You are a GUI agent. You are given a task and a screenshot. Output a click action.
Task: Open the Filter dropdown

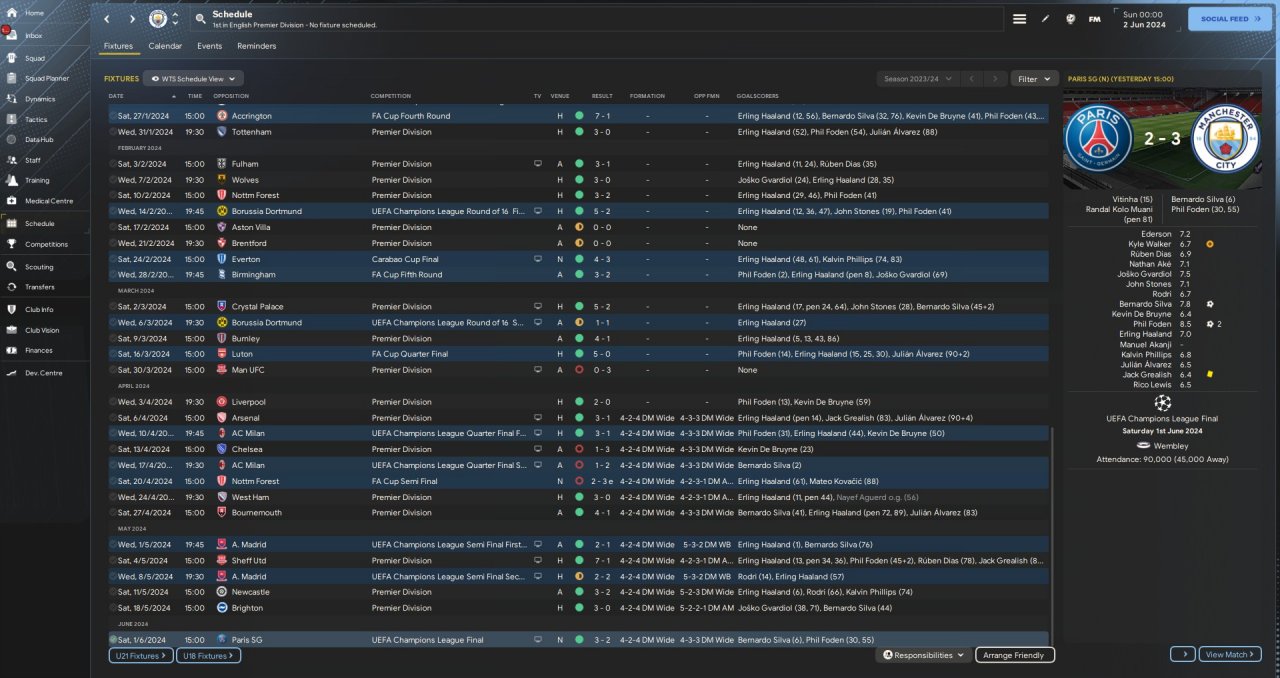pos(1034,78)
